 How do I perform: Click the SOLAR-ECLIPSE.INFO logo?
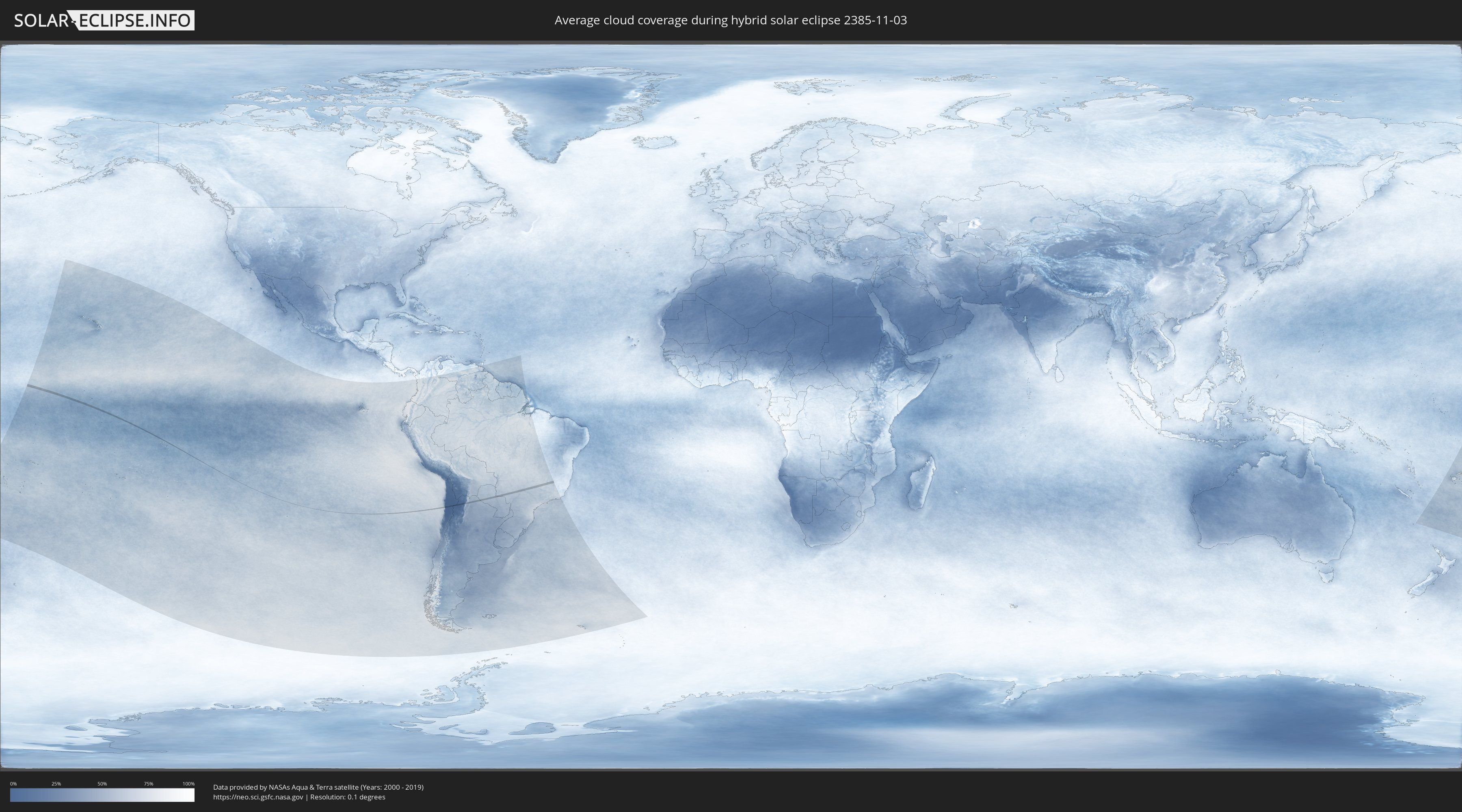coord(104,20)
